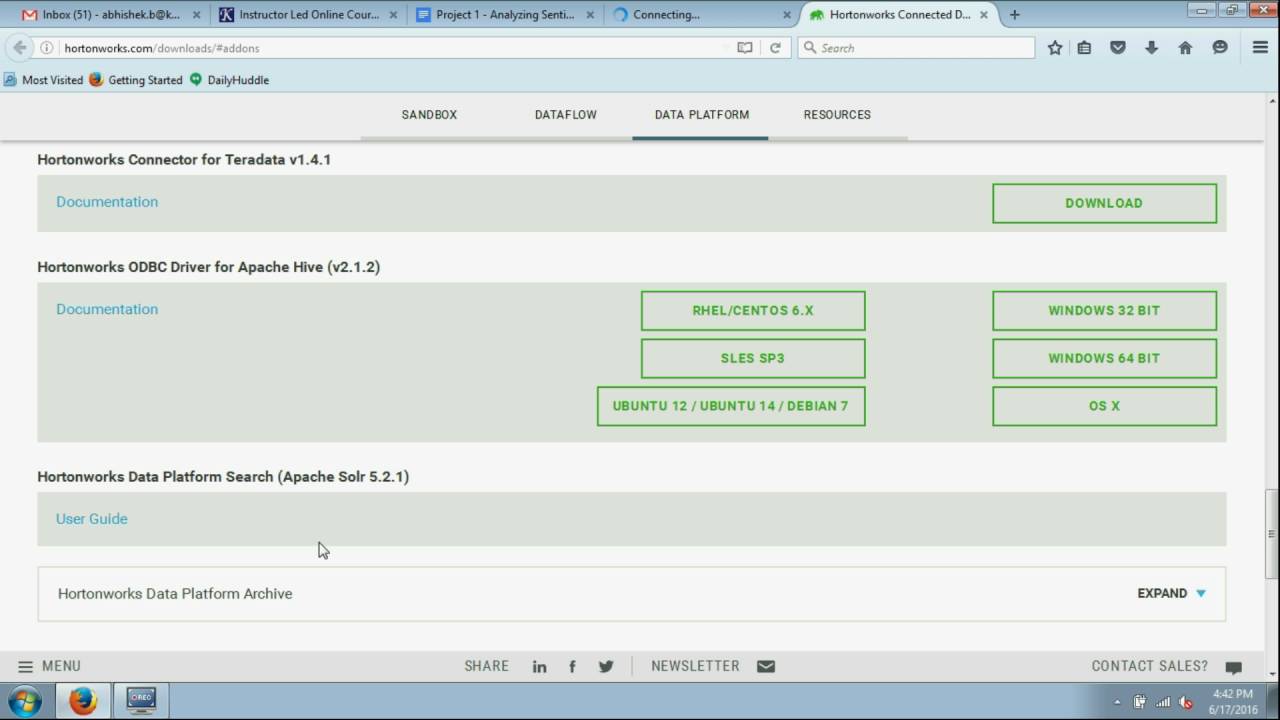
Task: Open the Windows Start button
Action: 24,701
